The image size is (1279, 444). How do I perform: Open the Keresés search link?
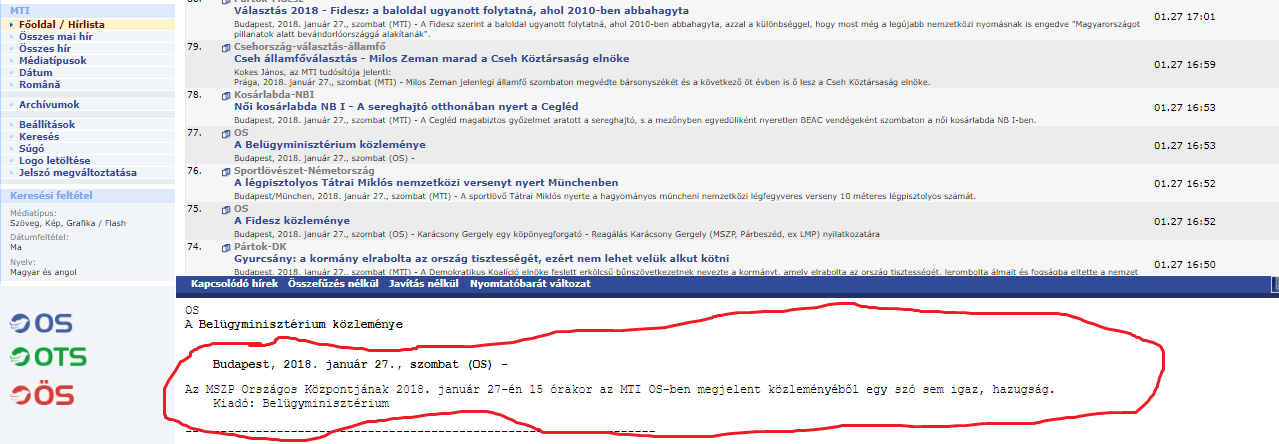point(40,136)
